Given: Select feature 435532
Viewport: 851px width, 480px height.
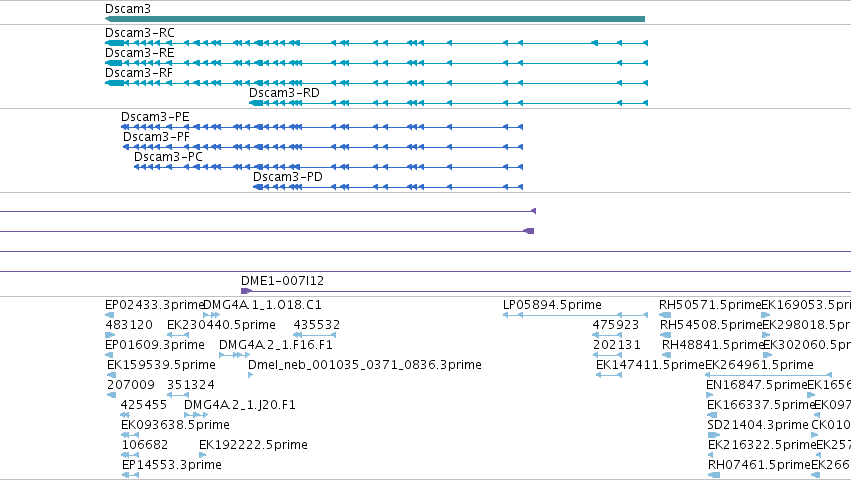Looking at the screenshot, I should [317, 325].
